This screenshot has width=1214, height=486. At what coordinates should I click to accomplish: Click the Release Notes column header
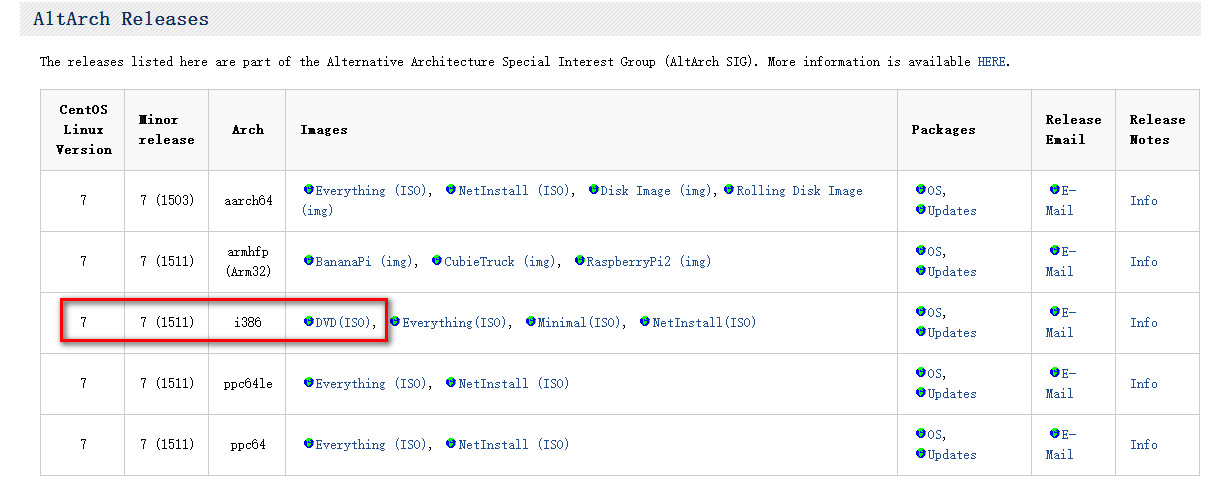(x=1157, y=130)
